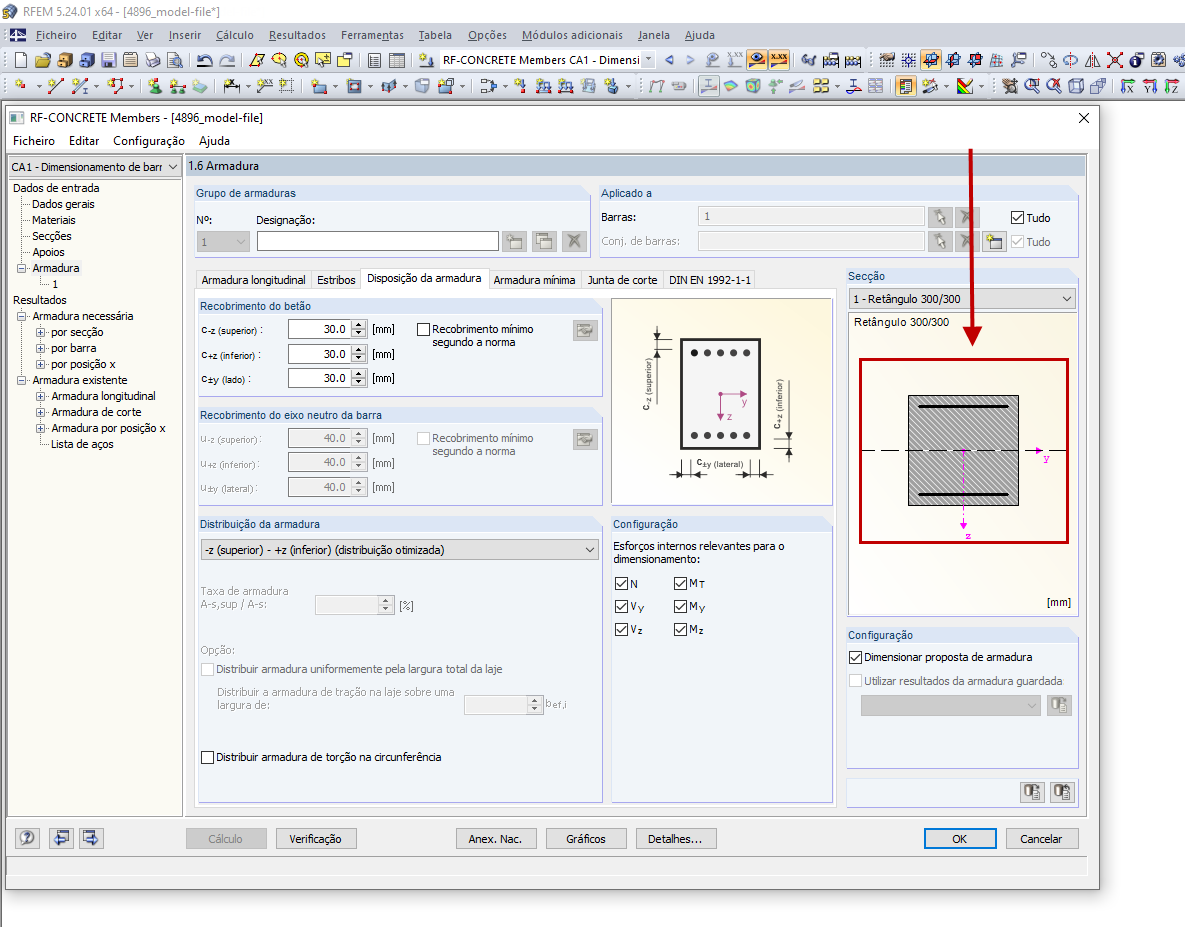Image resolution: width=1185 pixels, height=927 pixels.
Task: Open Junta de corte tab
Action: tap(622, 280)
